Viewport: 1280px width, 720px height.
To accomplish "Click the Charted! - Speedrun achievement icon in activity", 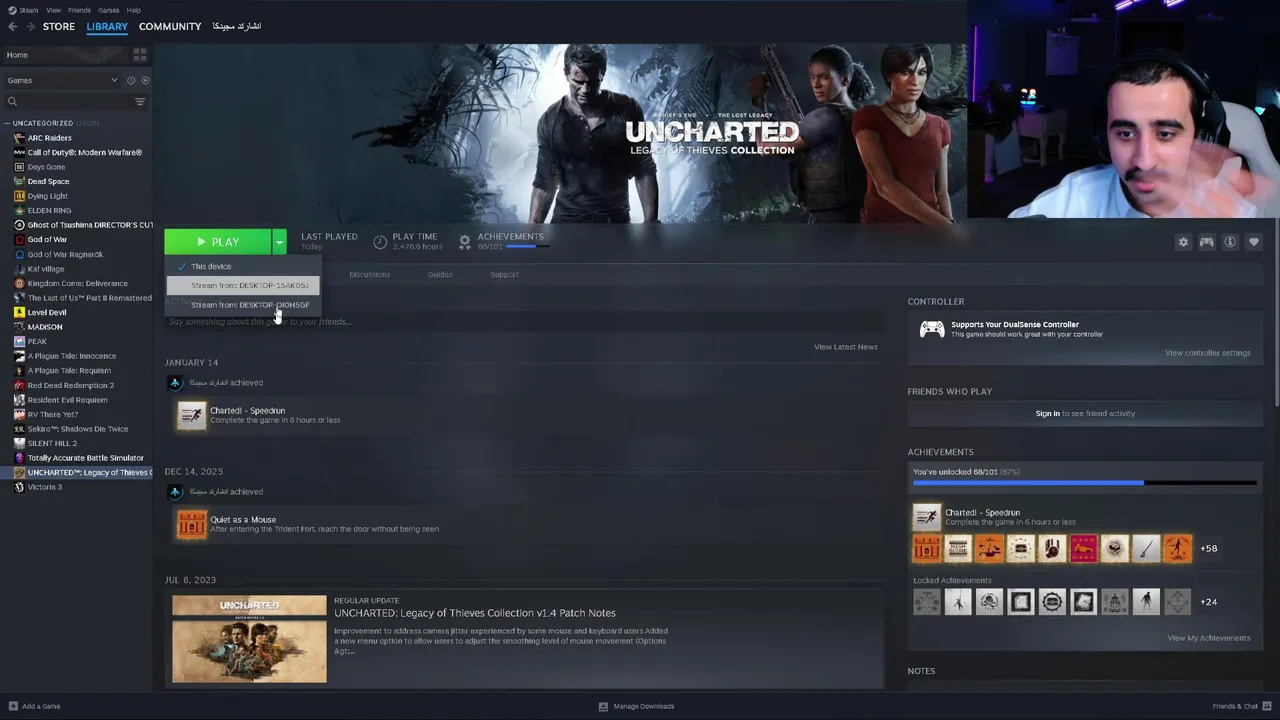I will click(x=191, y=415).
